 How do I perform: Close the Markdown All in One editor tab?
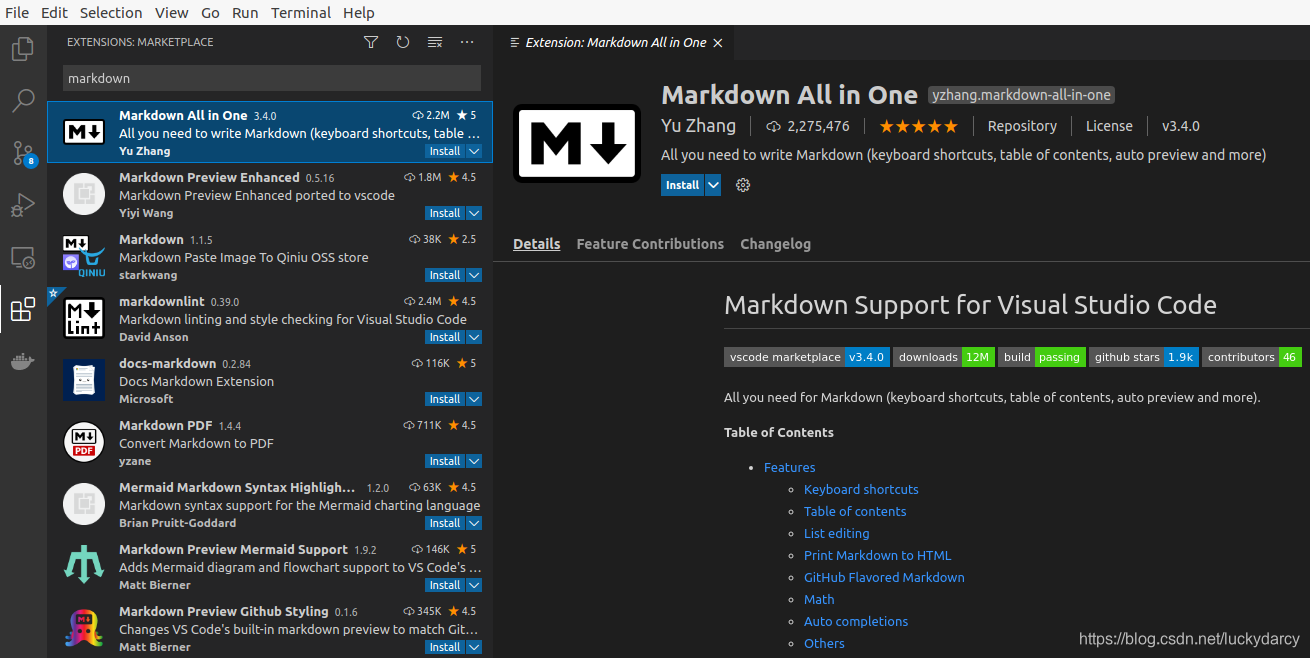[x=718, y=43]
